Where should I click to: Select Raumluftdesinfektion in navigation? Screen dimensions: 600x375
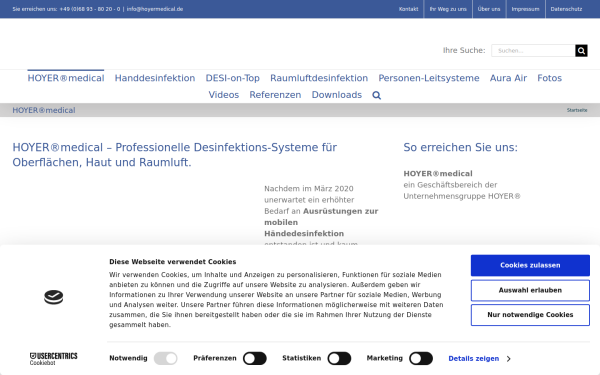click(x=319, y=78)
